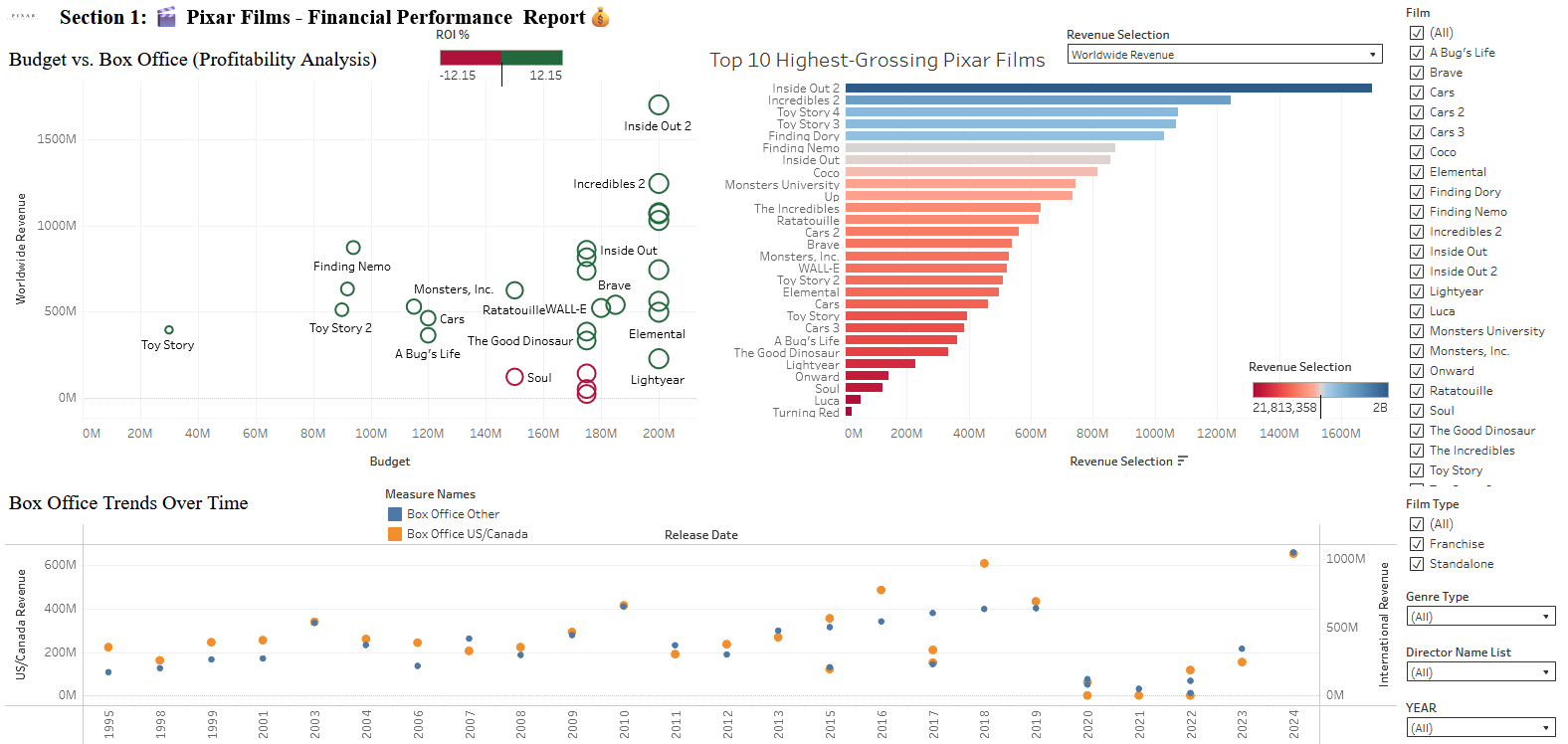
Task: Click the 2B maximum value on revenue legend
Action: click(1380, 408)
